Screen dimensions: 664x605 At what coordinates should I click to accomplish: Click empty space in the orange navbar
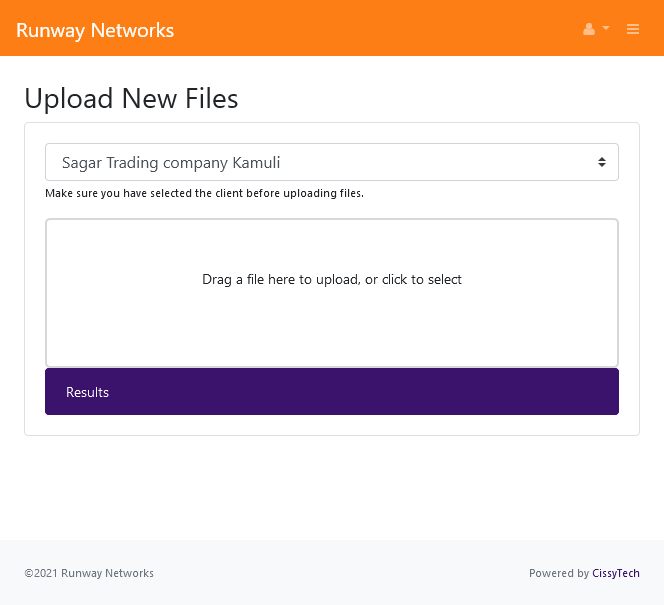tap(380, 29)
